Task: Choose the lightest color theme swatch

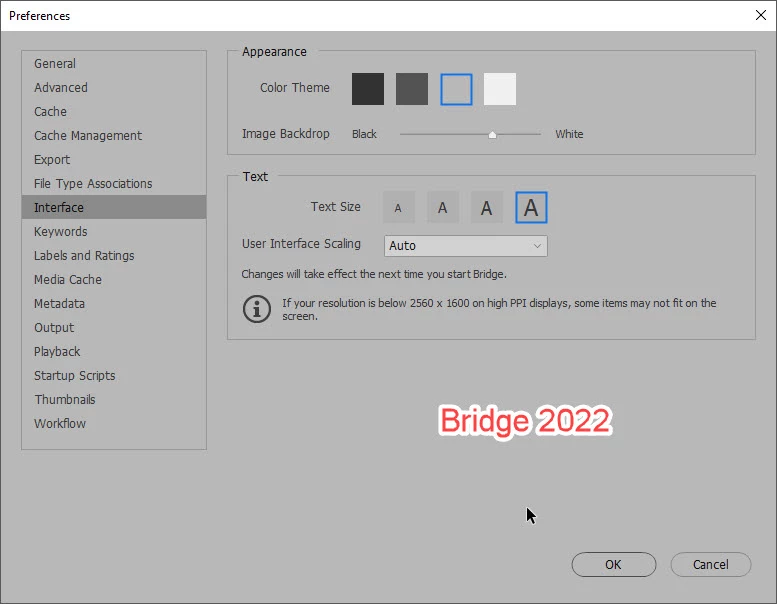Action: [x=500, y=89]
